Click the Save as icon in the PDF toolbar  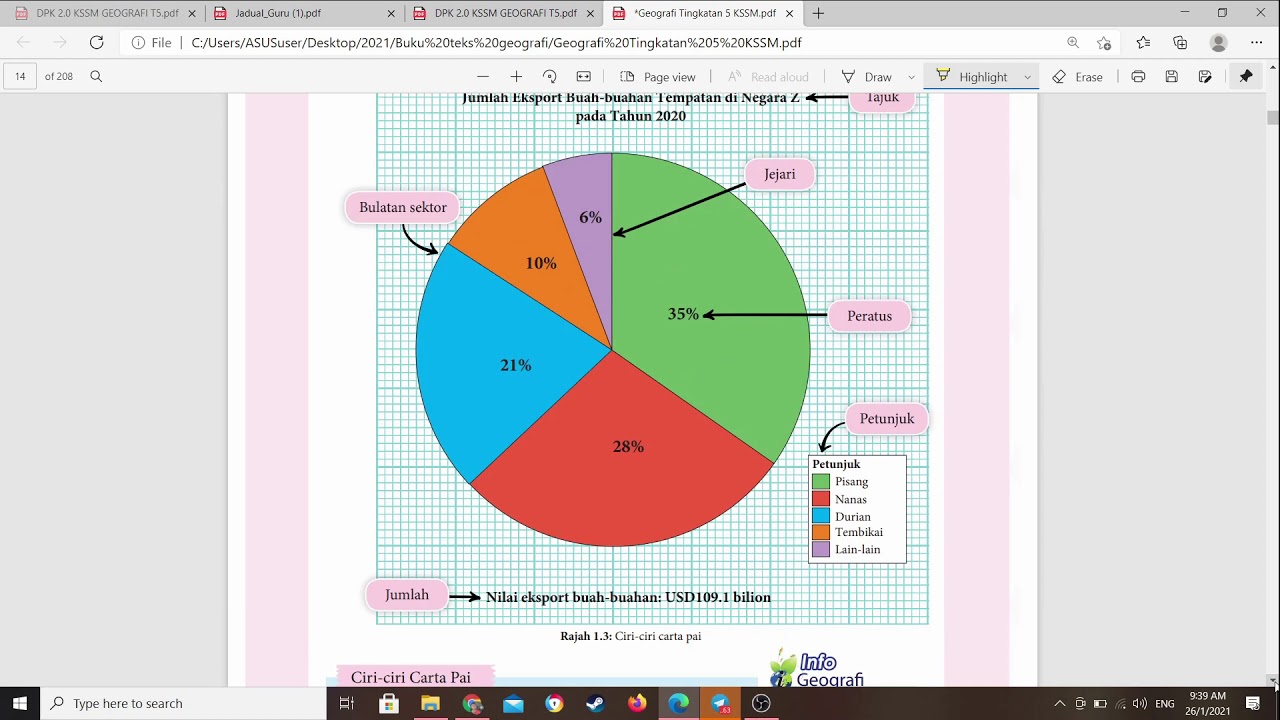tap(1205, 76)
